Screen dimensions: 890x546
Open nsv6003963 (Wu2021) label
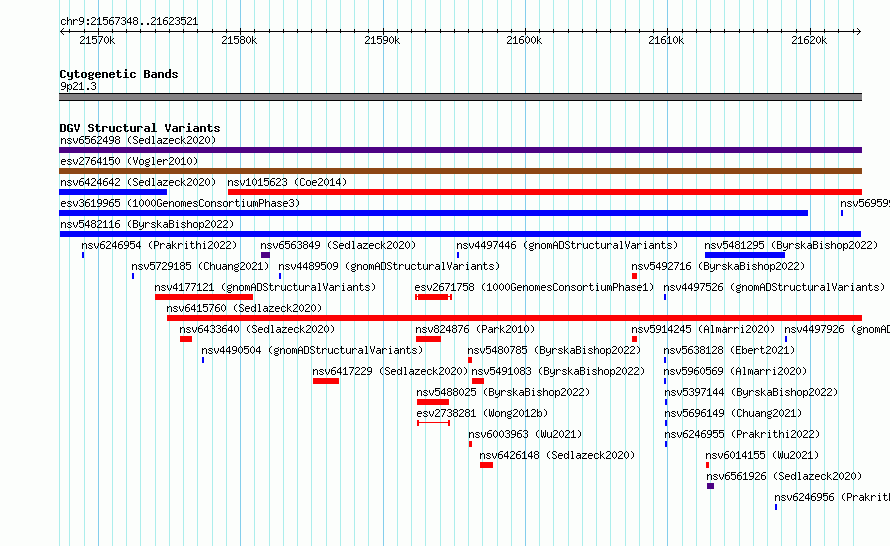[525, 434]
